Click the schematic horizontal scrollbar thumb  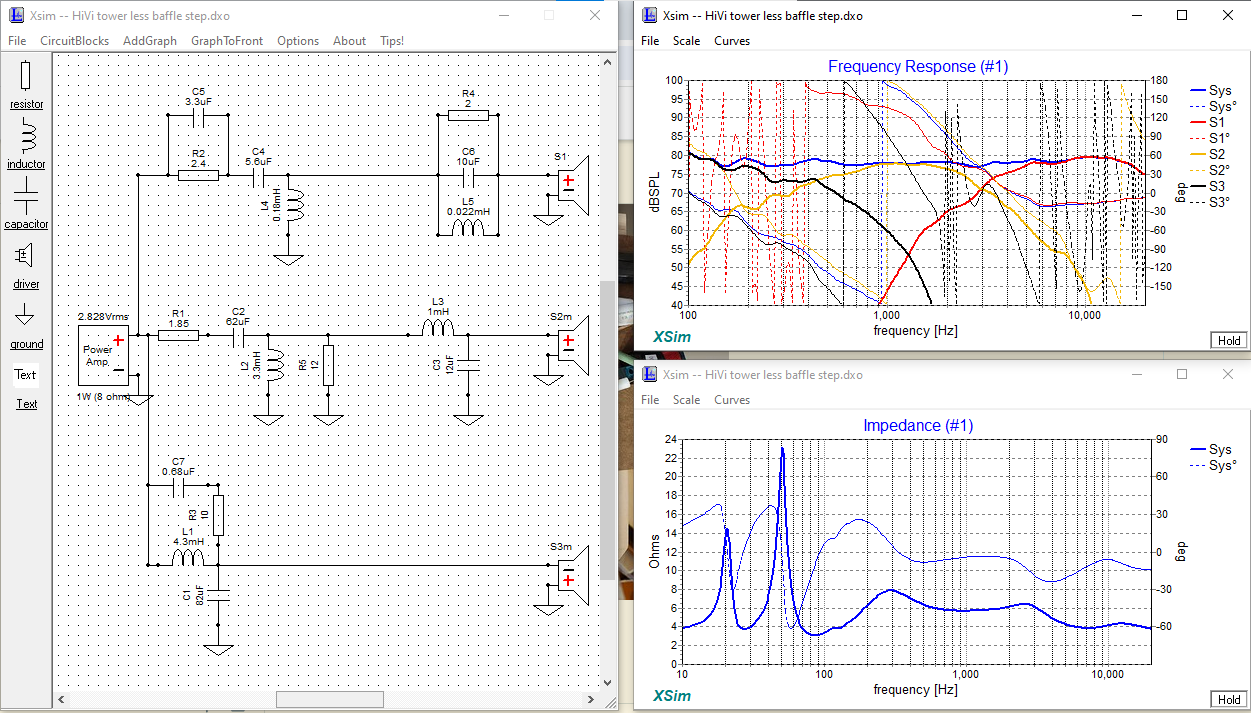coord(328,699)
